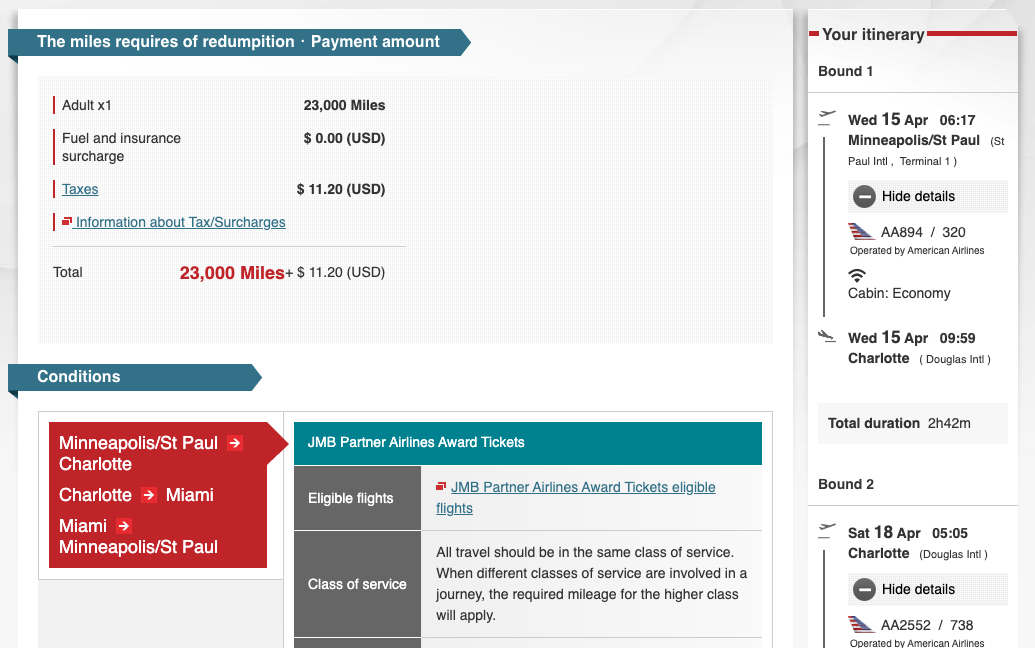The height and width of the screenshot is (648, 1035).
Task: Click the minus icon on Bound 1 Hide details
Action: coord(863,196)
